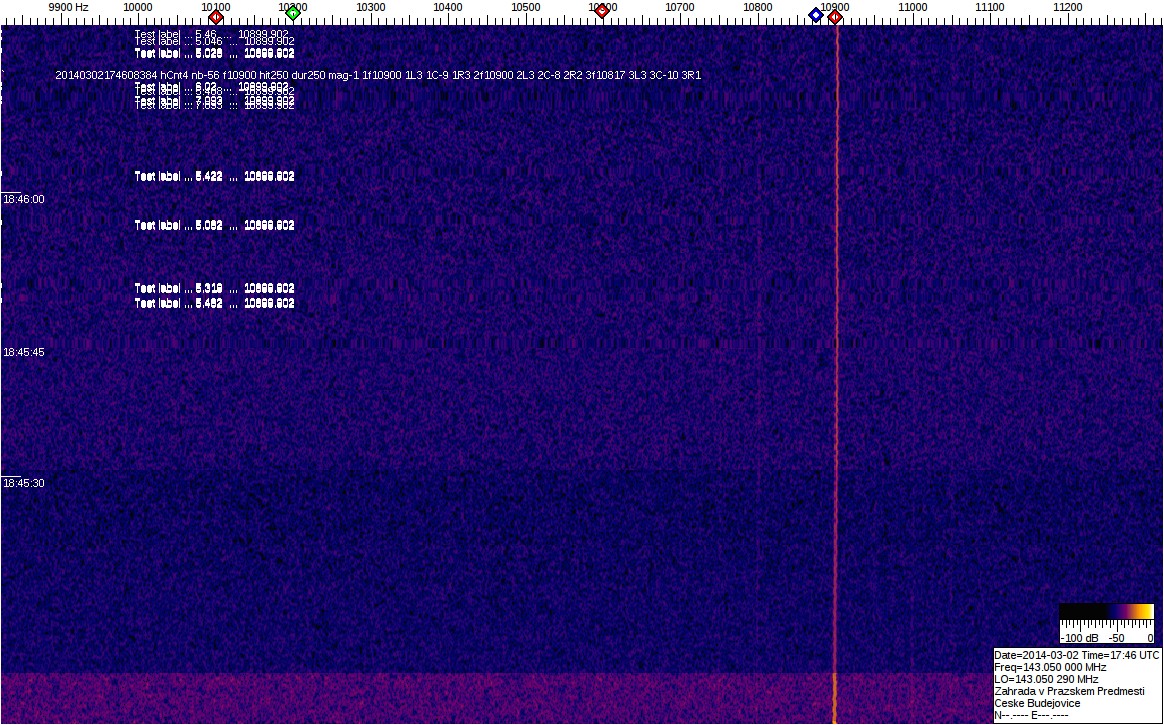Click the 11000 tick on frequency axis

[913, 7]
